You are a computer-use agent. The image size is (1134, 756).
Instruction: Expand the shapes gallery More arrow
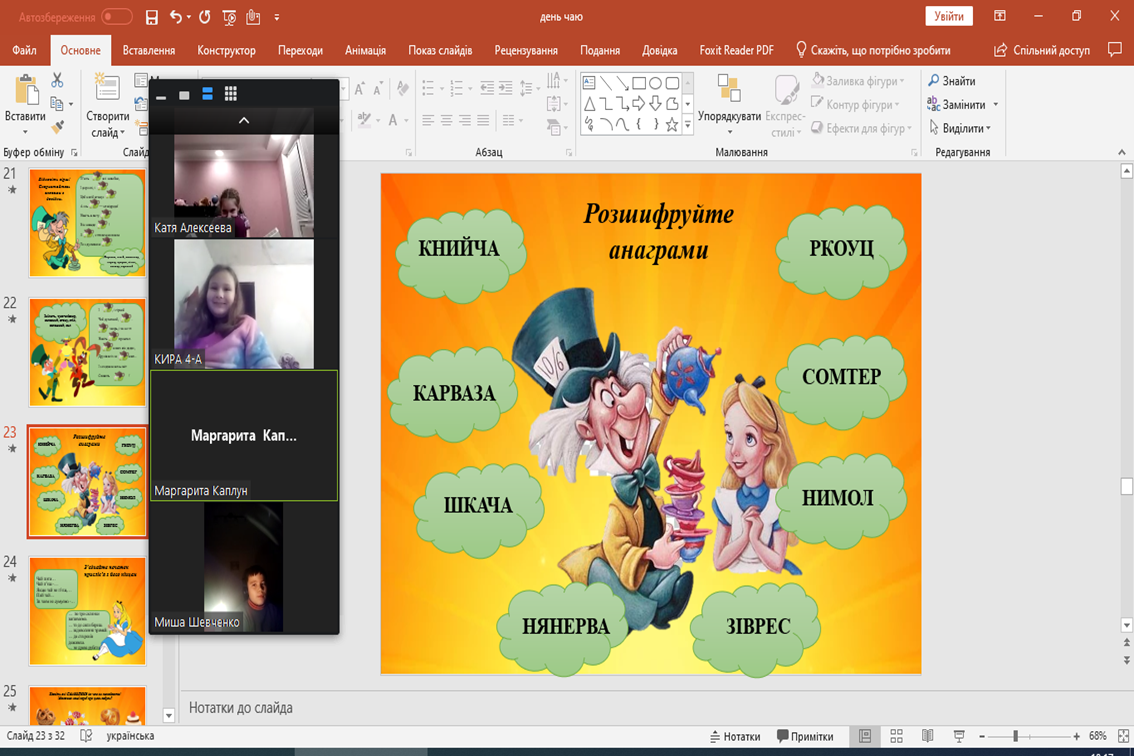coord(688,125)
